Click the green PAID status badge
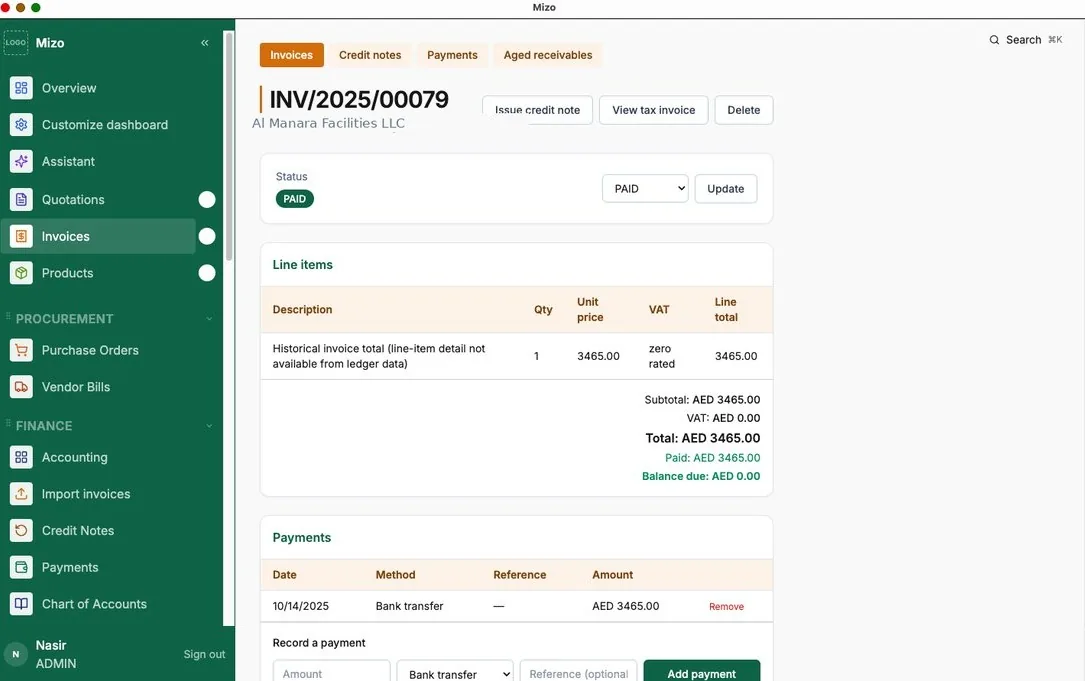Image resolution: width=1085 pixels, height=681 pixels. coord(294,199)
